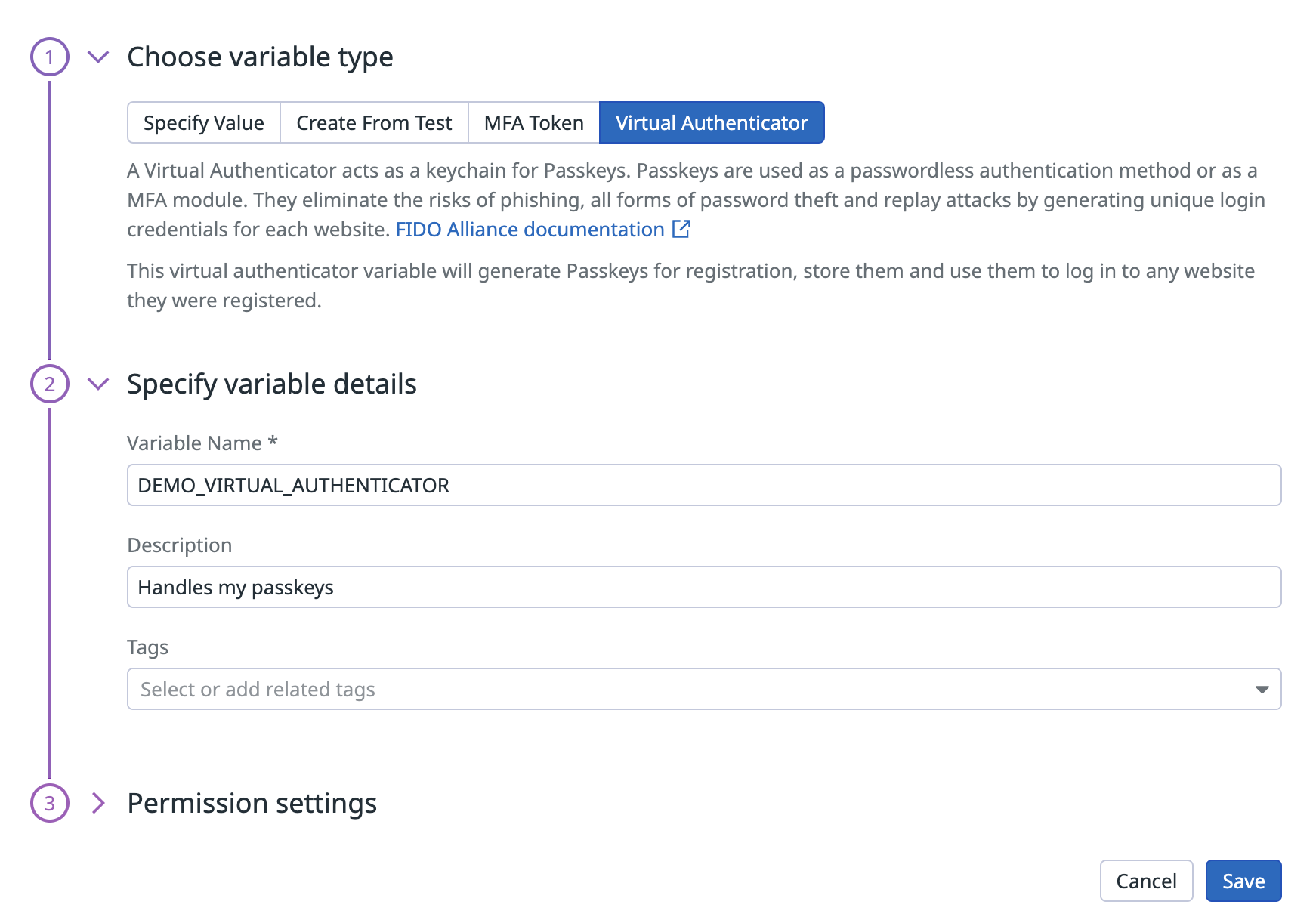Expand the Permission settings chevron
This screenshot has width=1316, height=917.
pyautogui.click(x=98, y=803)
